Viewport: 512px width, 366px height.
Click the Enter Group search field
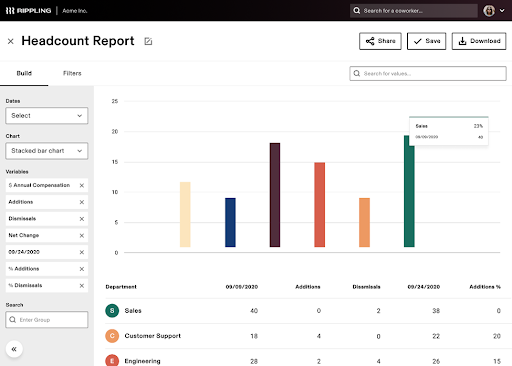tap(47, 320)
